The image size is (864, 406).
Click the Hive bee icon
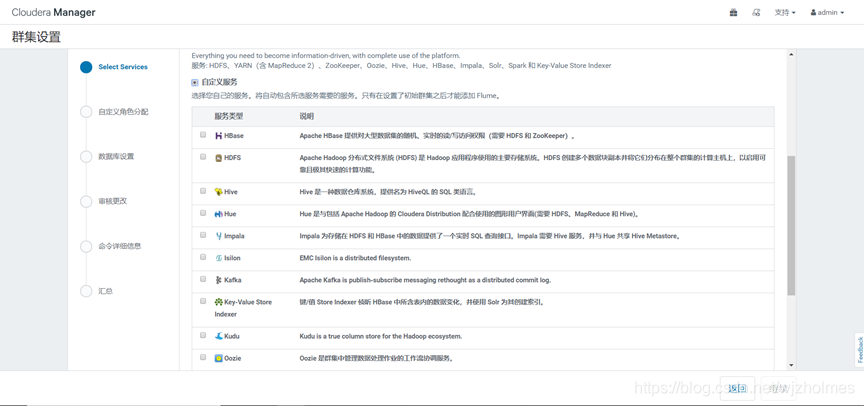click(218, 192)
